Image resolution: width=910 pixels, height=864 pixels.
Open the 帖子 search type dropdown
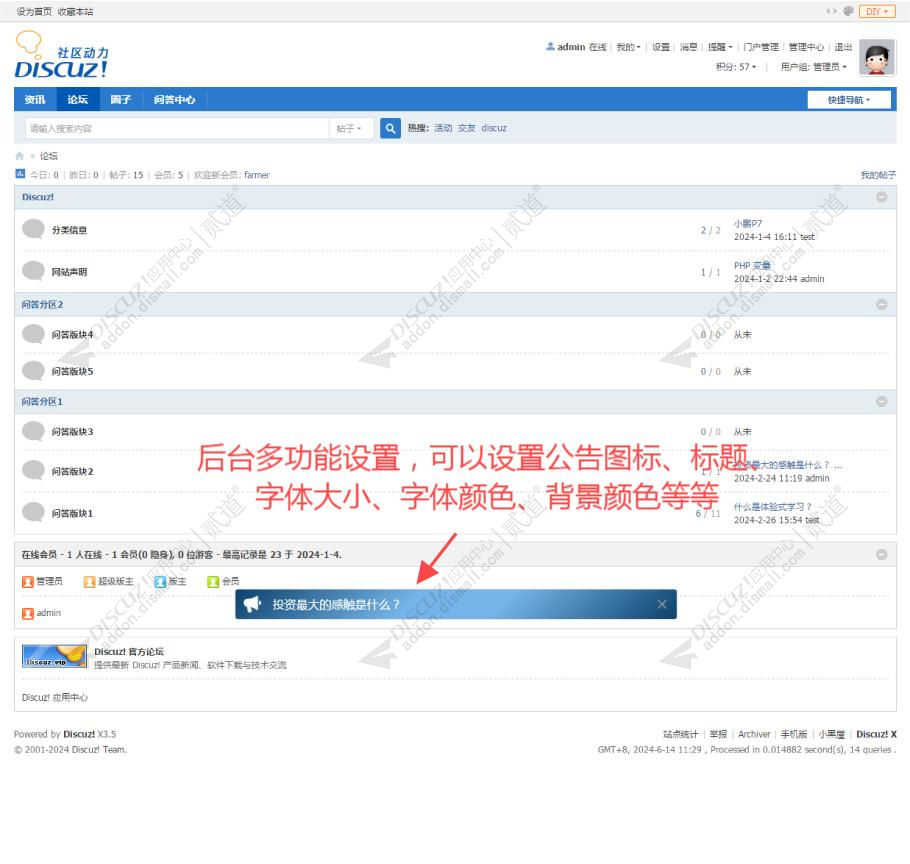click(x=349, y=128)
